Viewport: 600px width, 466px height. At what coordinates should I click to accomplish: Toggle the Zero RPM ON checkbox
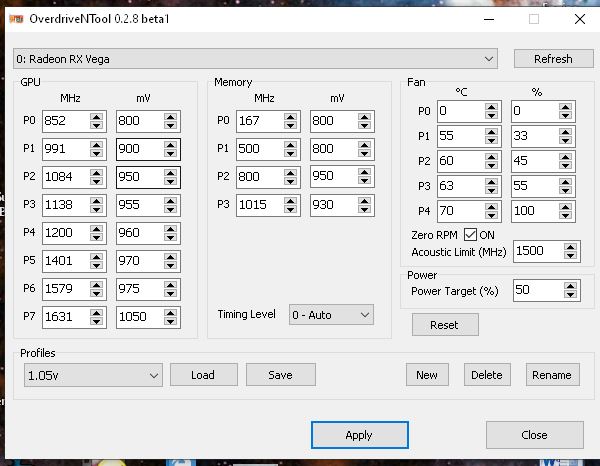[470, 235]
